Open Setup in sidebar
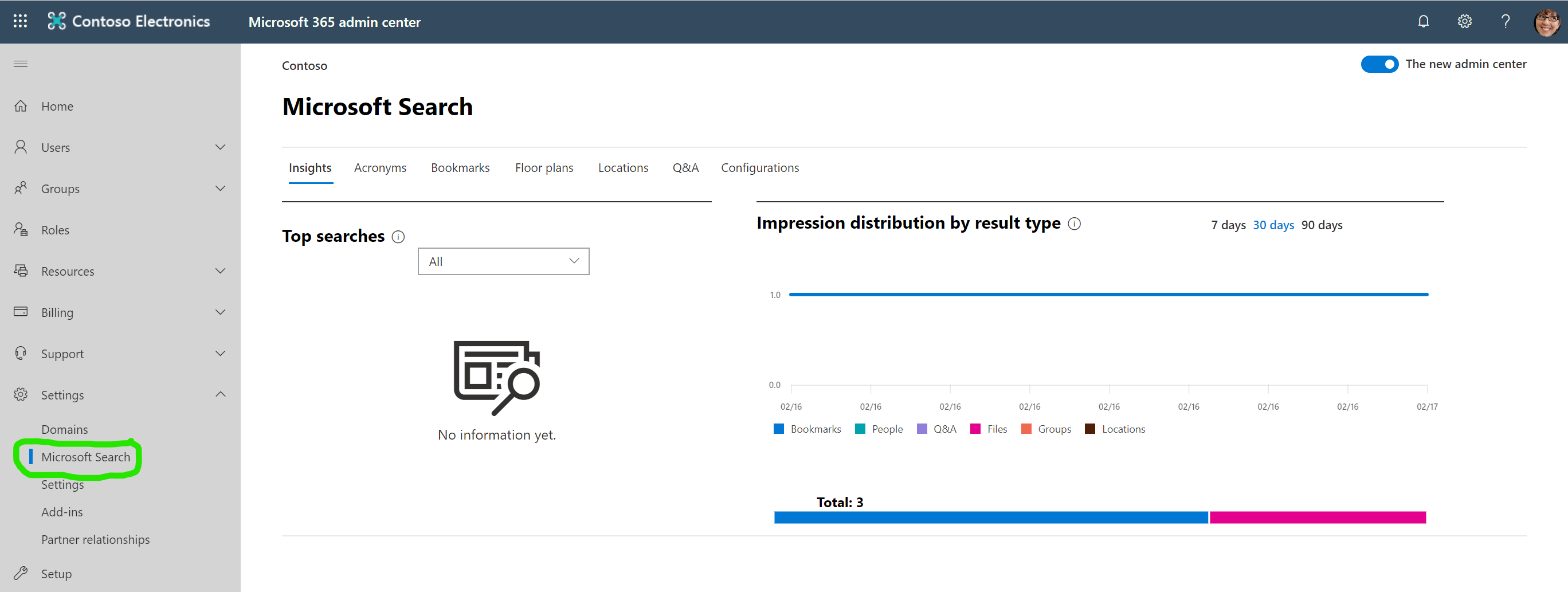The width and height of the screenshot is (1568, 592). point(57,574)
